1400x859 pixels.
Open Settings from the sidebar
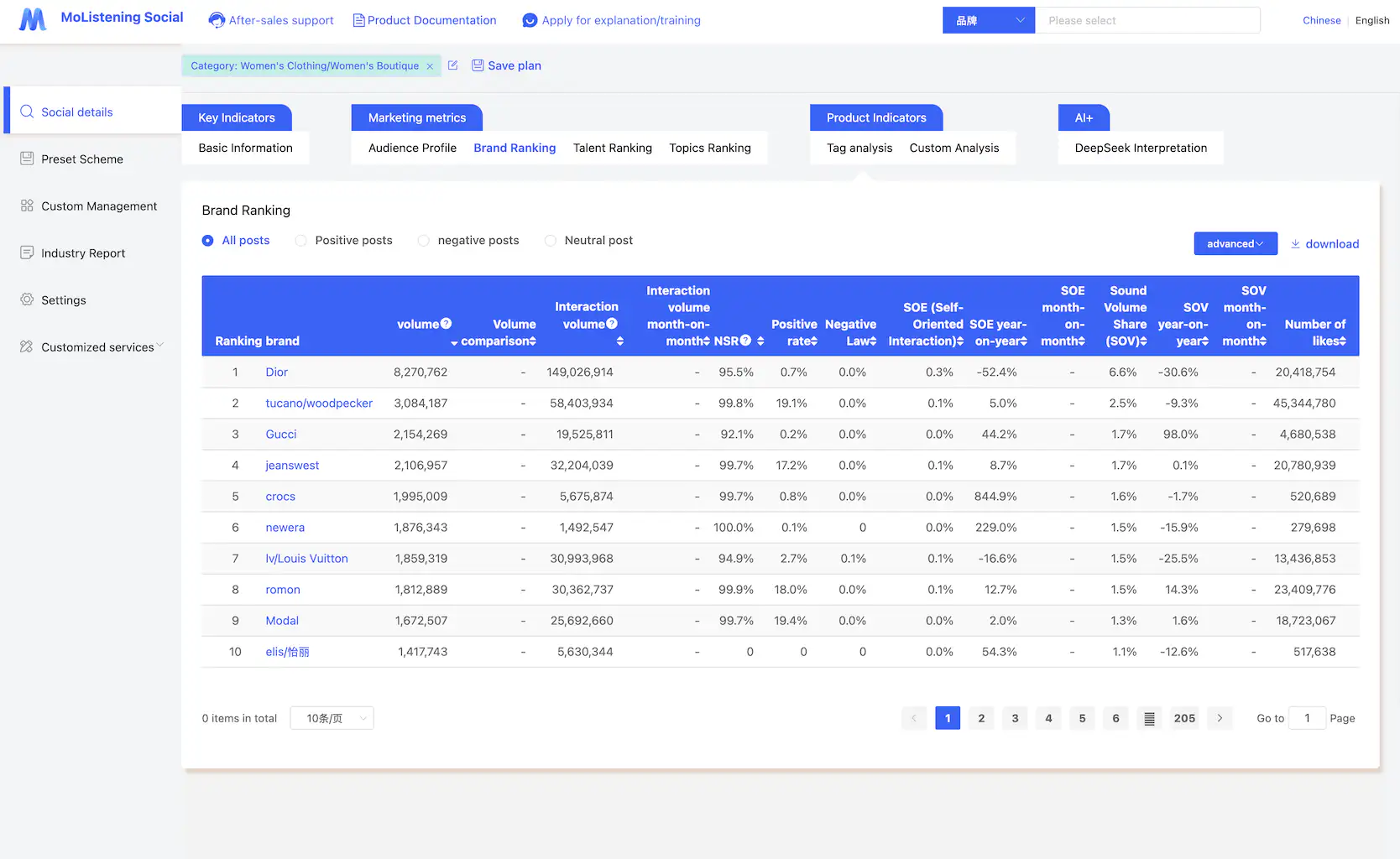[x=64, y=299]
